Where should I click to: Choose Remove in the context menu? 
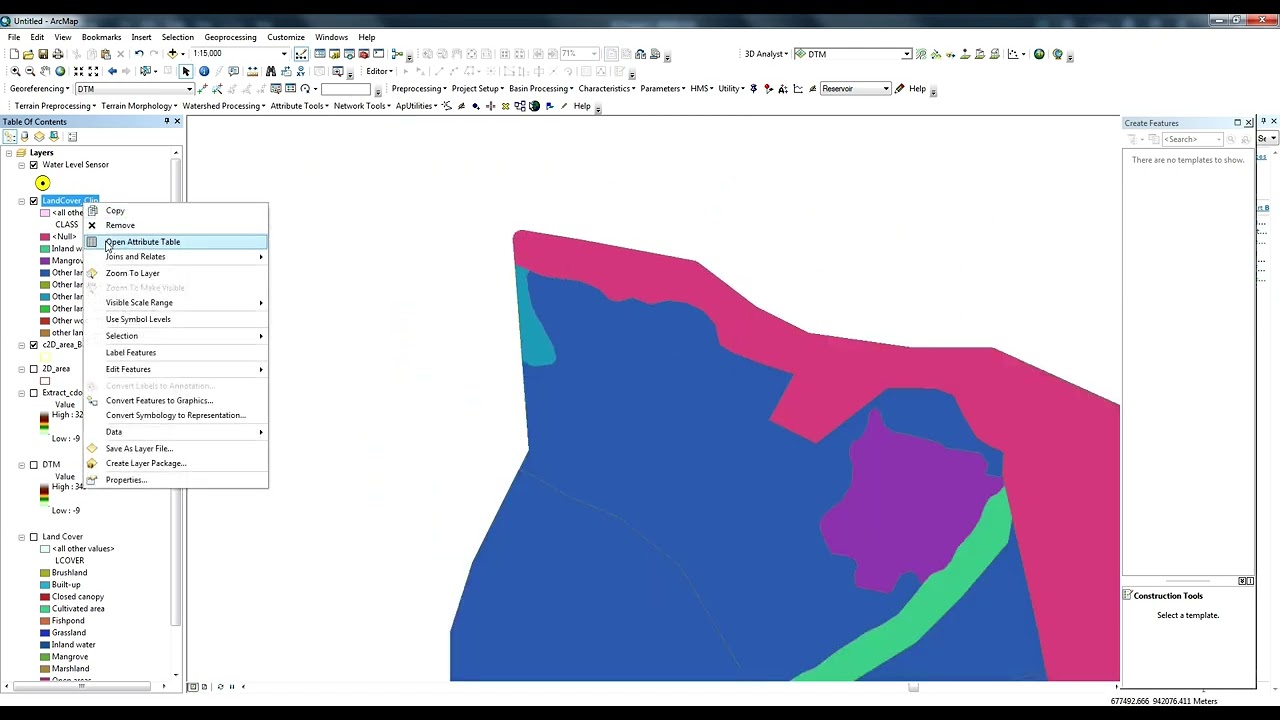click(x=175, y=225)
